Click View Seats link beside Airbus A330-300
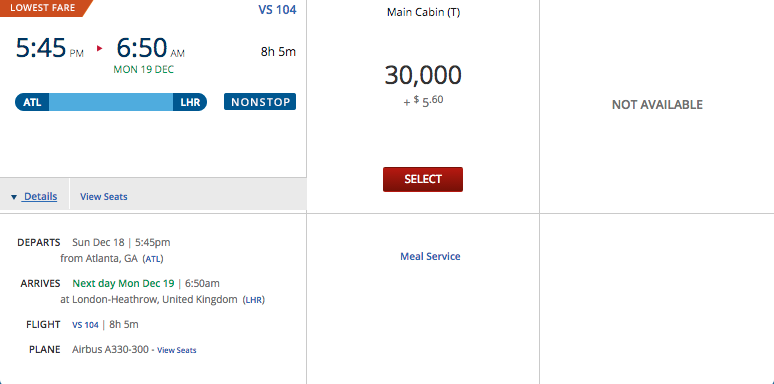Viewport: 774px width, 384px height. 177,350
